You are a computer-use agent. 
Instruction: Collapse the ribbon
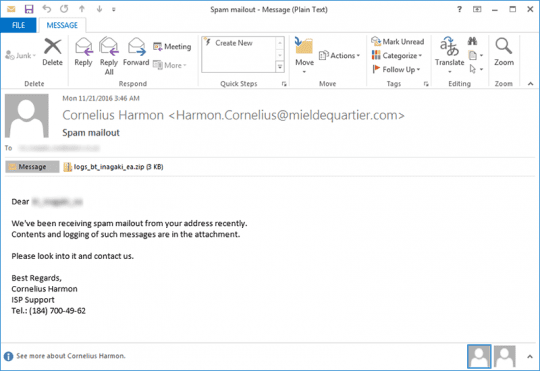coord(530,84)
